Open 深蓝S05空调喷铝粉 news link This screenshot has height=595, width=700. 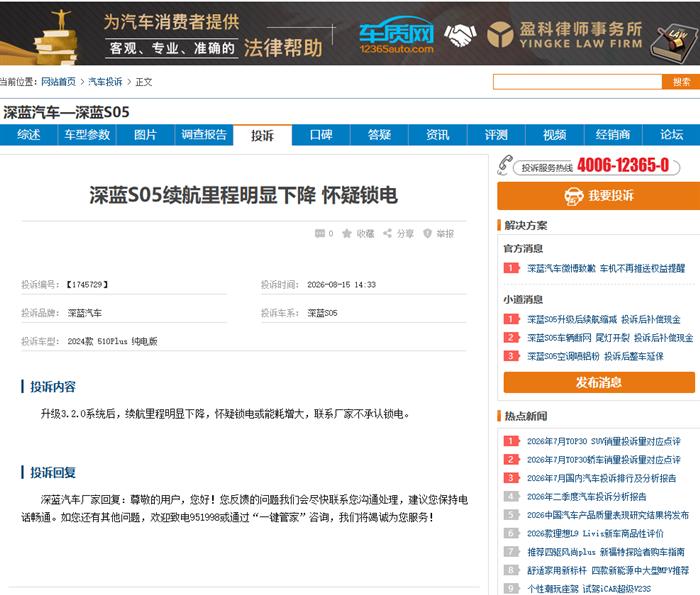coord(595,356)
